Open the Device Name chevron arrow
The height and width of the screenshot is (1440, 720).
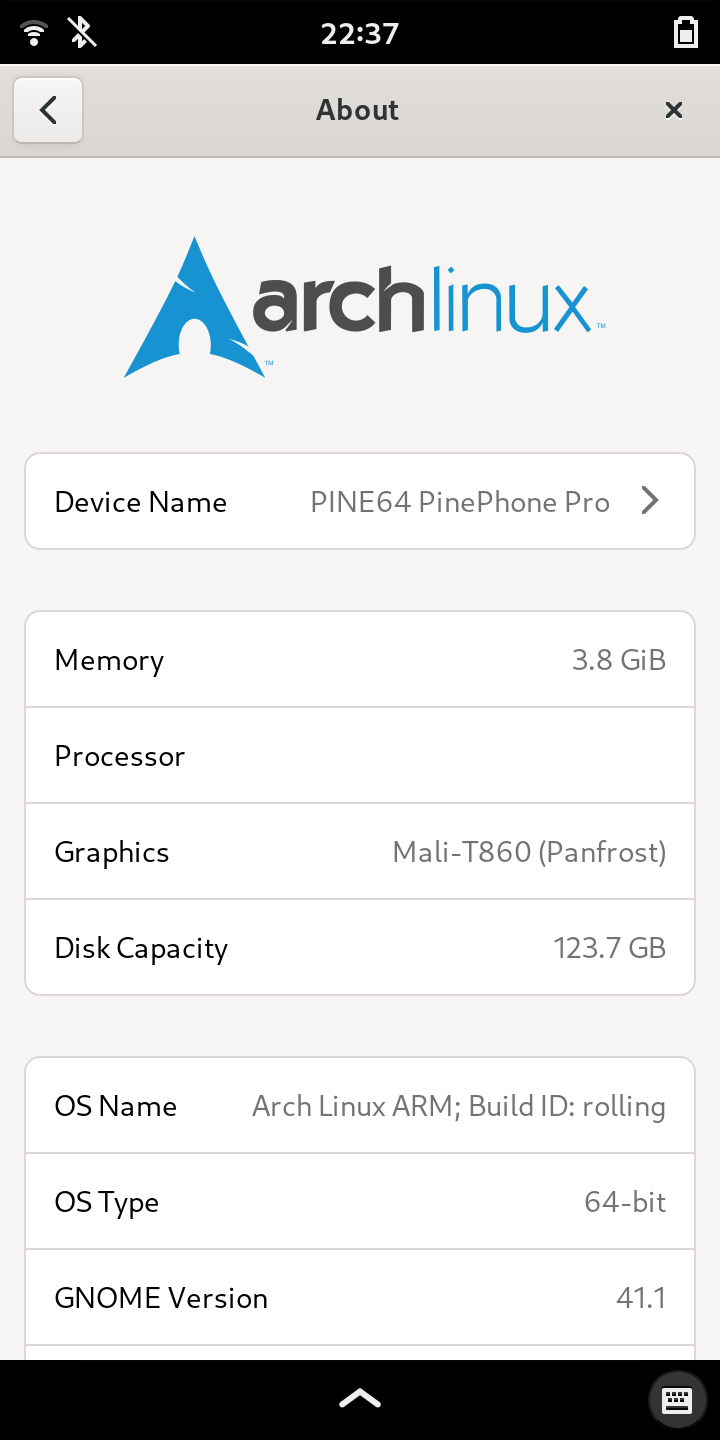click(x=650, y=501)
